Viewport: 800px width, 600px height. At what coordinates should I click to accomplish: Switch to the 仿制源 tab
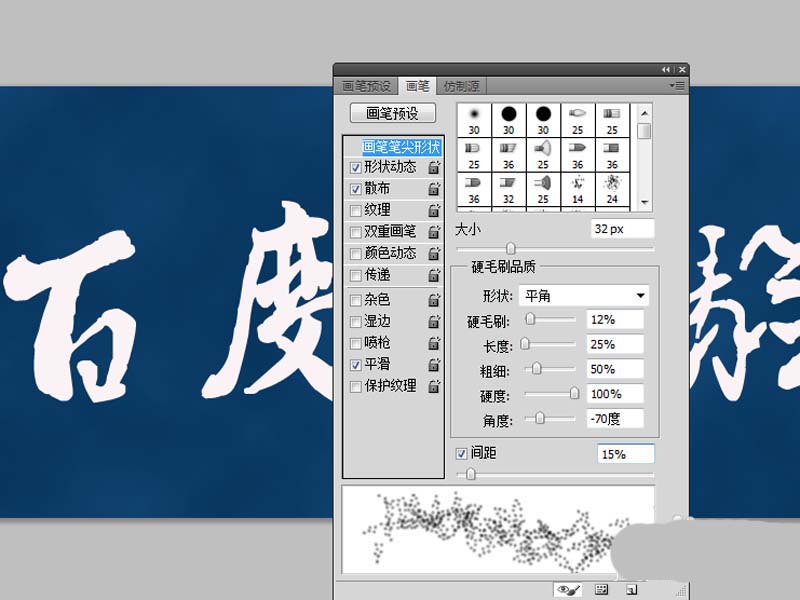[461, 86]
